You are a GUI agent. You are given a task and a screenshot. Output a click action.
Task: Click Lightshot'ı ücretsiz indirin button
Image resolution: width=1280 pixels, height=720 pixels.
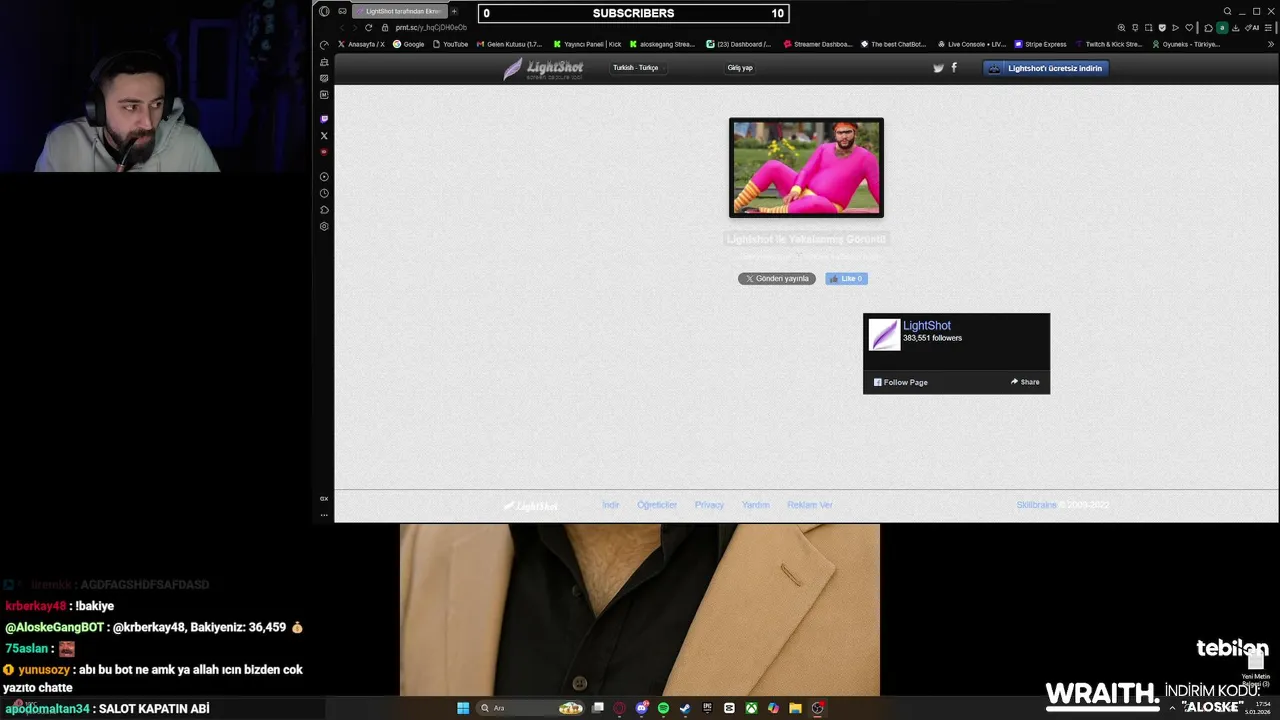1045,68
